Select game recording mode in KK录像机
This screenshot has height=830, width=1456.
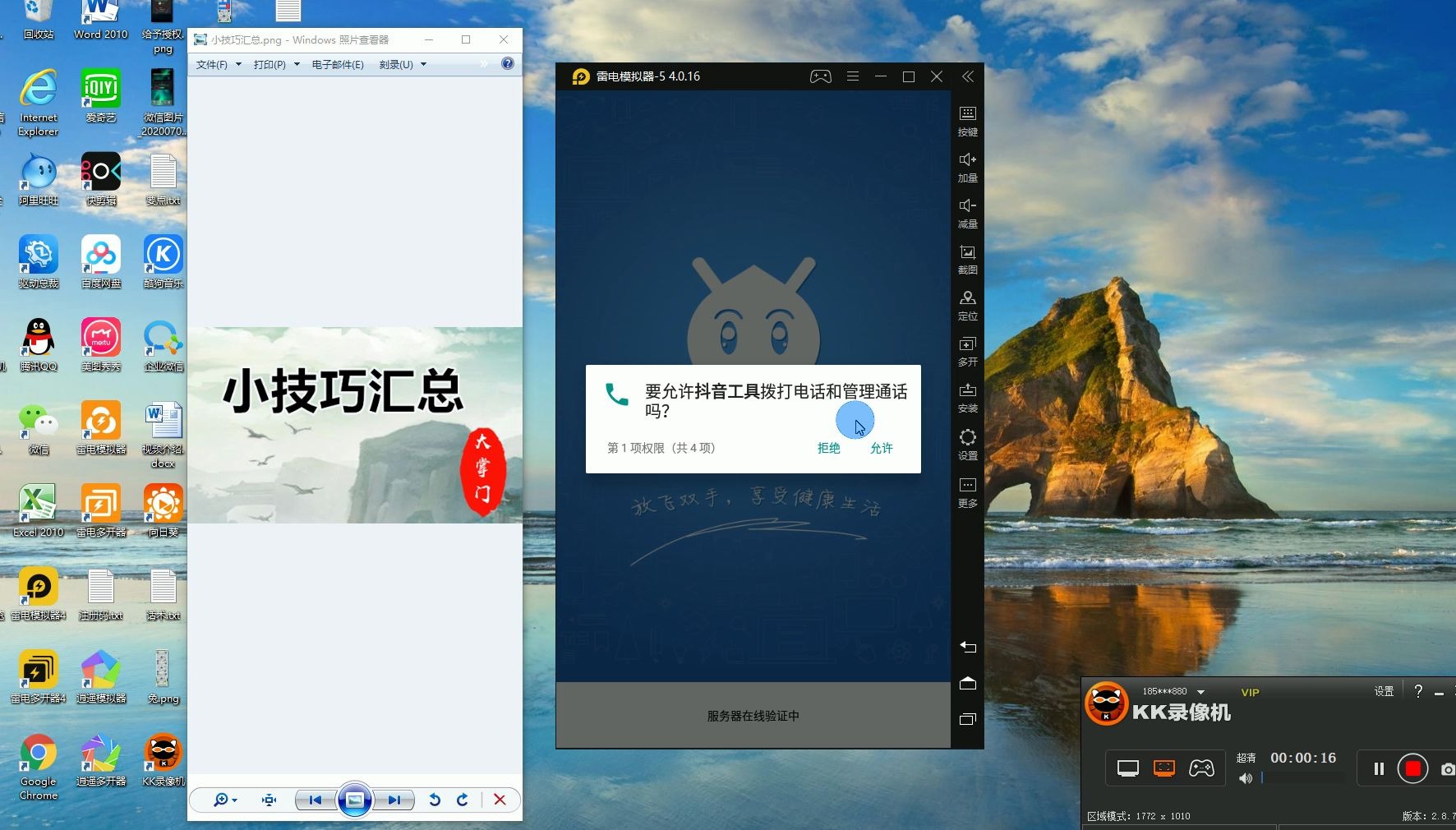(x=1201, y=768)
